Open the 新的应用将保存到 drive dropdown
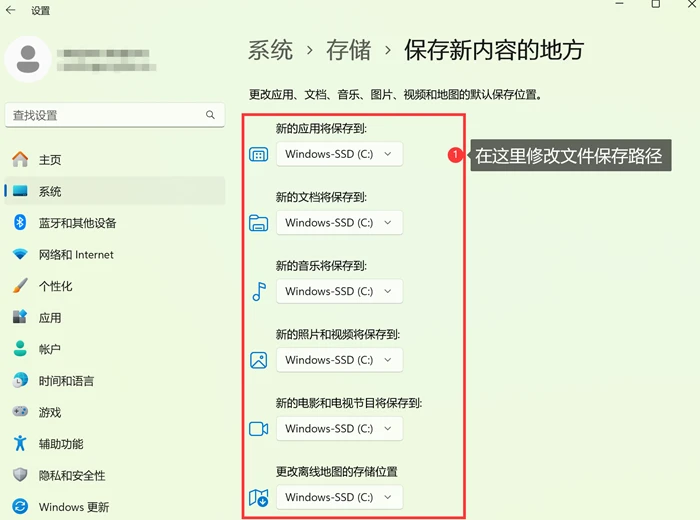 (339, 154)
